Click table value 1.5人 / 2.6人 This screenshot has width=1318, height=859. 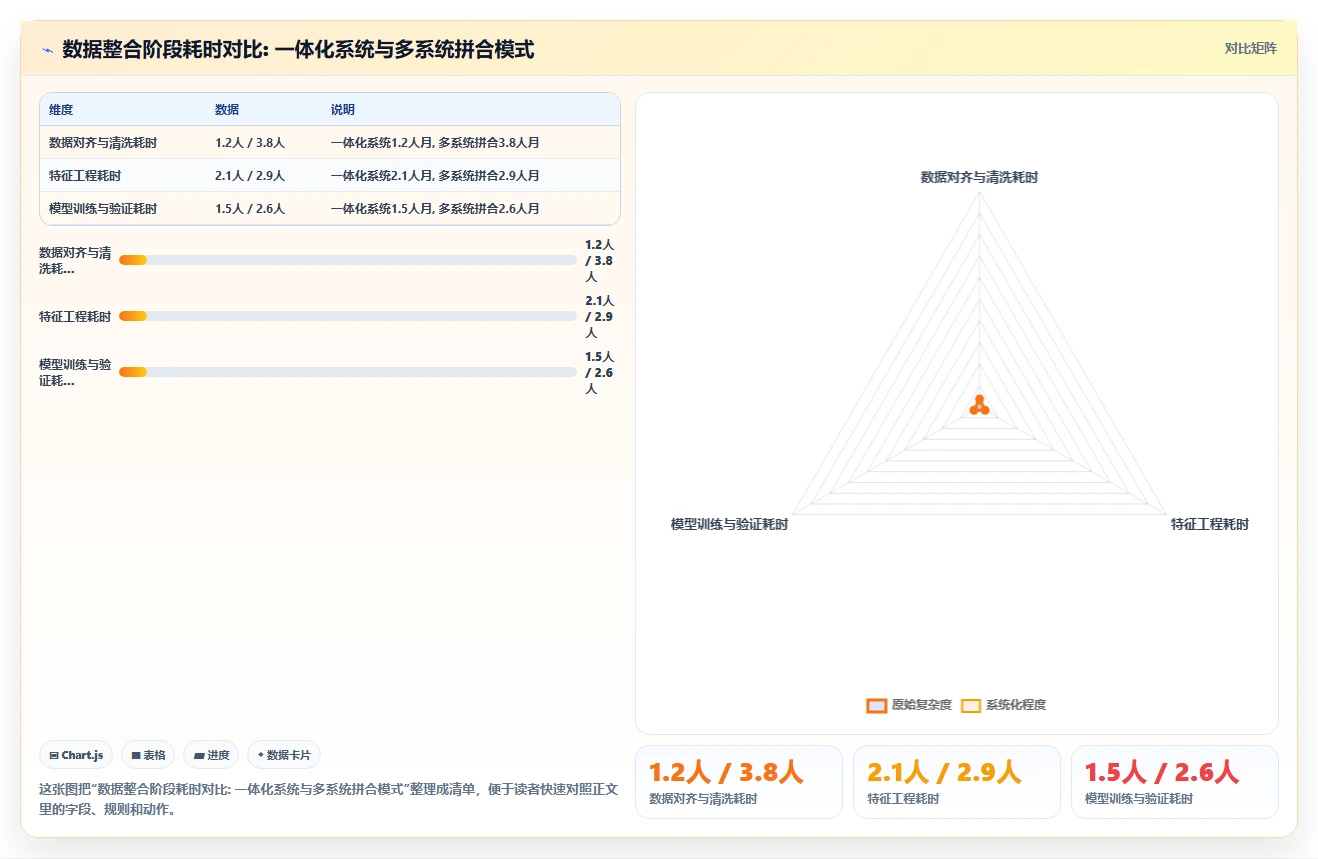[x=250, y=209]
